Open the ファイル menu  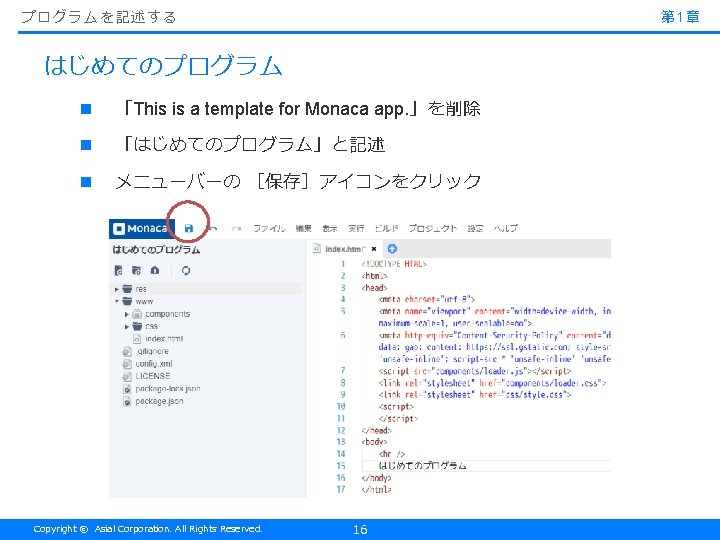pos(270,228)
